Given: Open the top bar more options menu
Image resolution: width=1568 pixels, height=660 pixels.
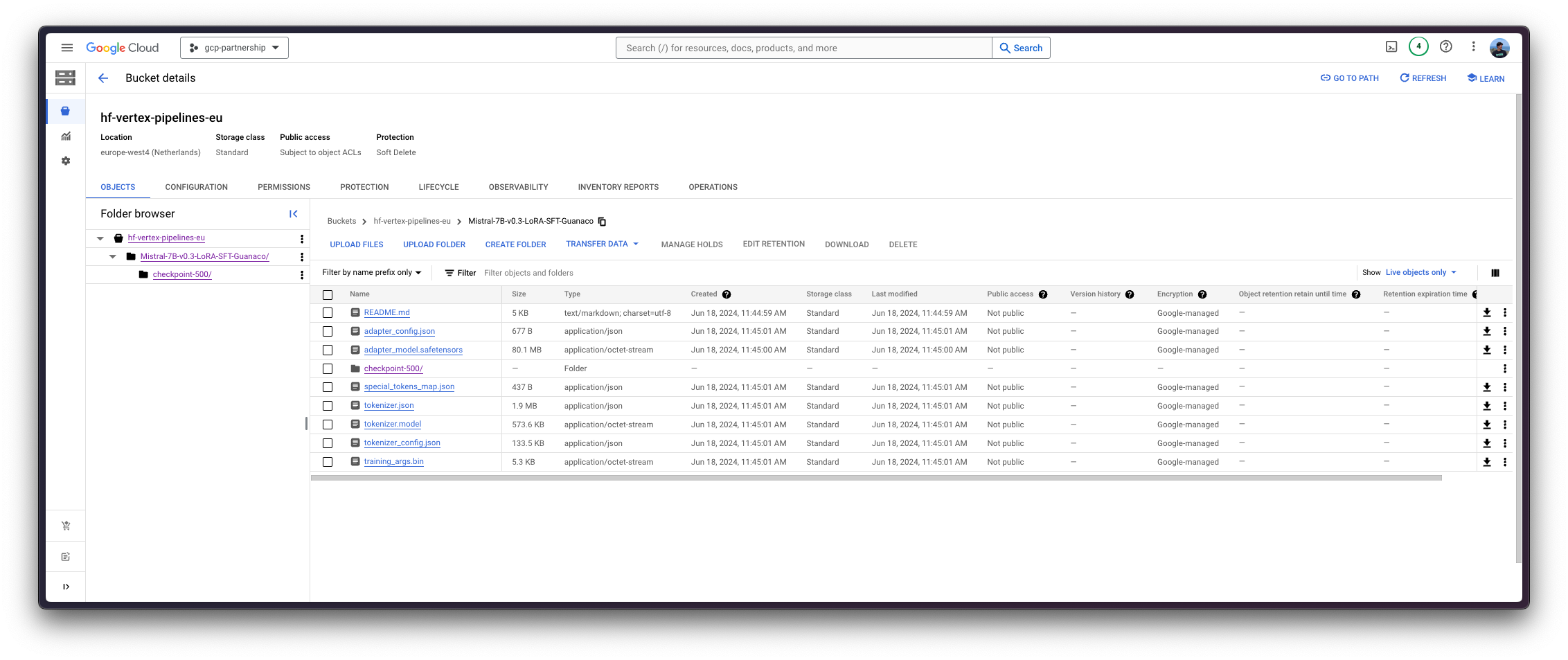Looking at the screenshot, I should pos(1474,47).
